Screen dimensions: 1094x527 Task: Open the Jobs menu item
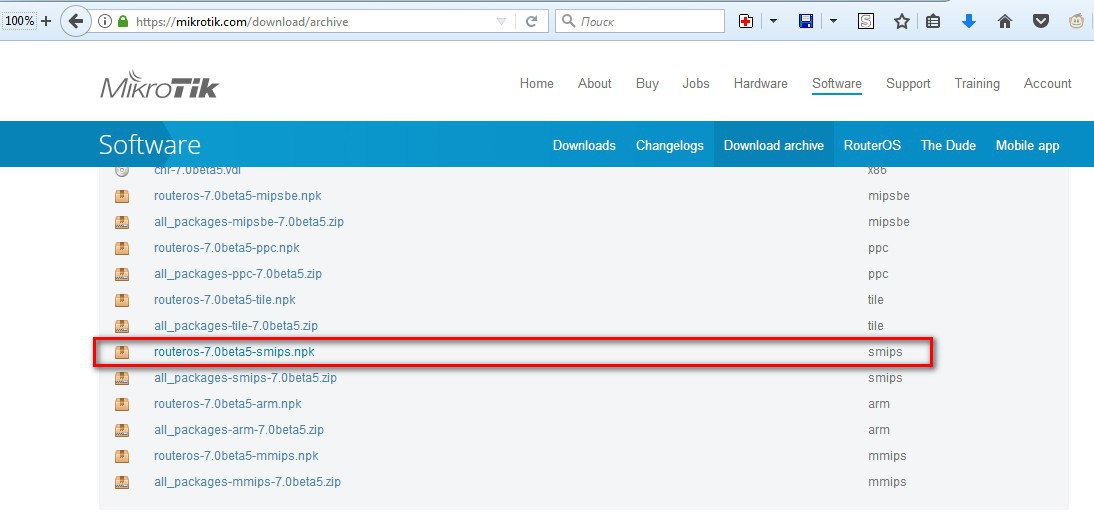point(696,84)
